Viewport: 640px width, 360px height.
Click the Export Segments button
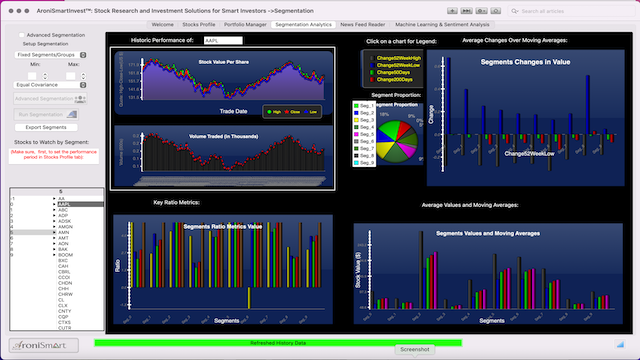coord(46,127)
